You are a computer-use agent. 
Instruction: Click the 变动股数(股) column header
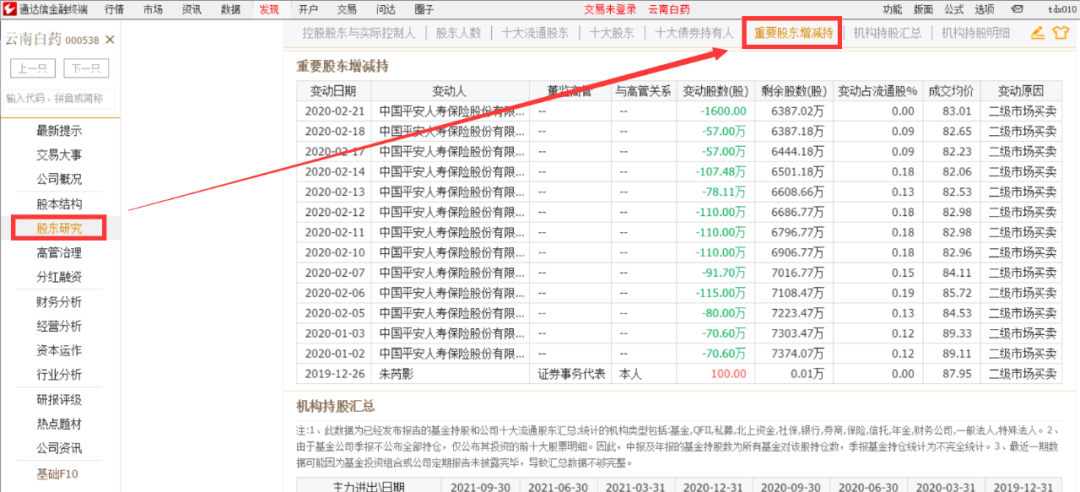pyautogui.click(x=715, y=91)
